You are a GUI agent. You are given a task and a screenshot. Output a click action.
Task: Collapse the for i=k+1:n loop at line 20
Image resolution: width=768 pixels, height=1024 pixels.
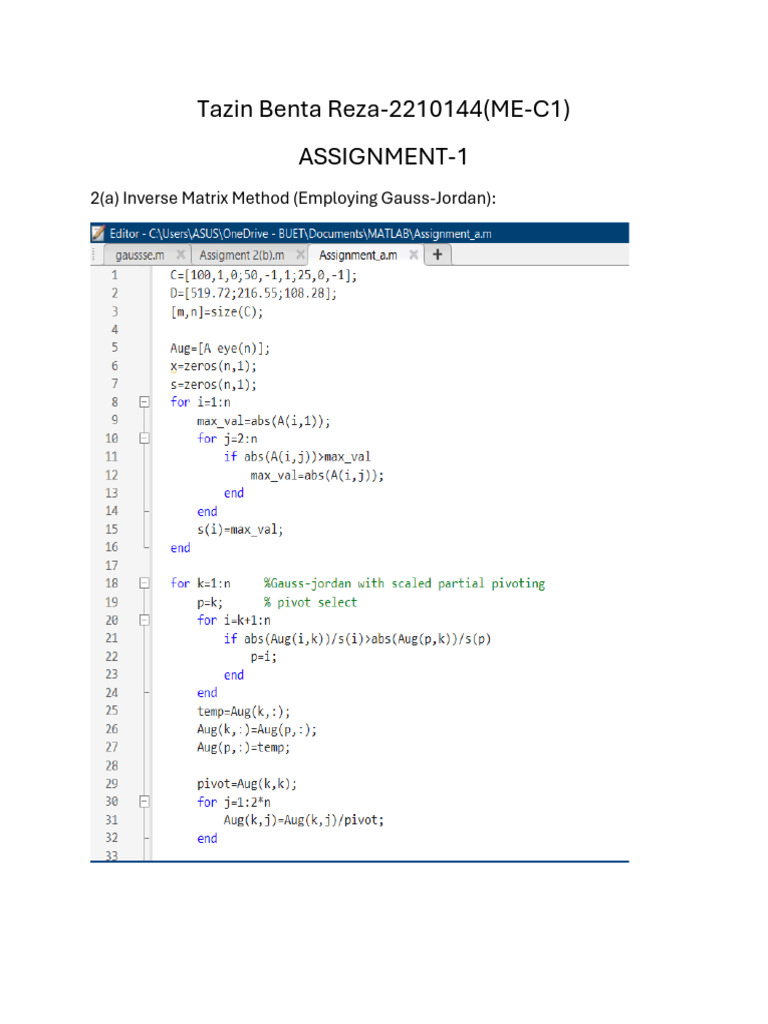click(x=144, y=620)
